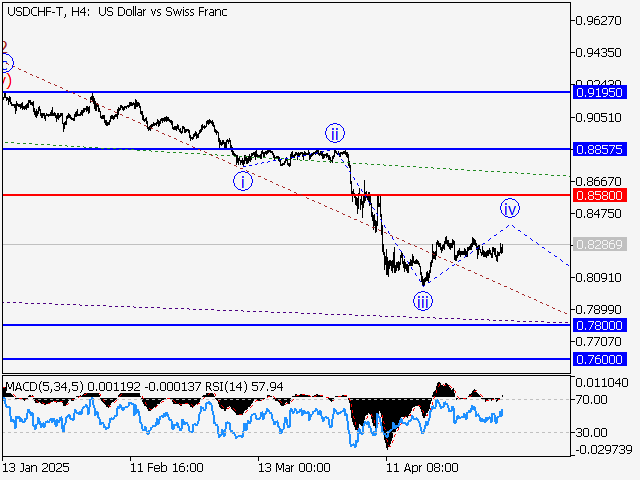Select the 11 Apr 08:00 date label
The width and height of the screenshot is (640, 480).
421,467
